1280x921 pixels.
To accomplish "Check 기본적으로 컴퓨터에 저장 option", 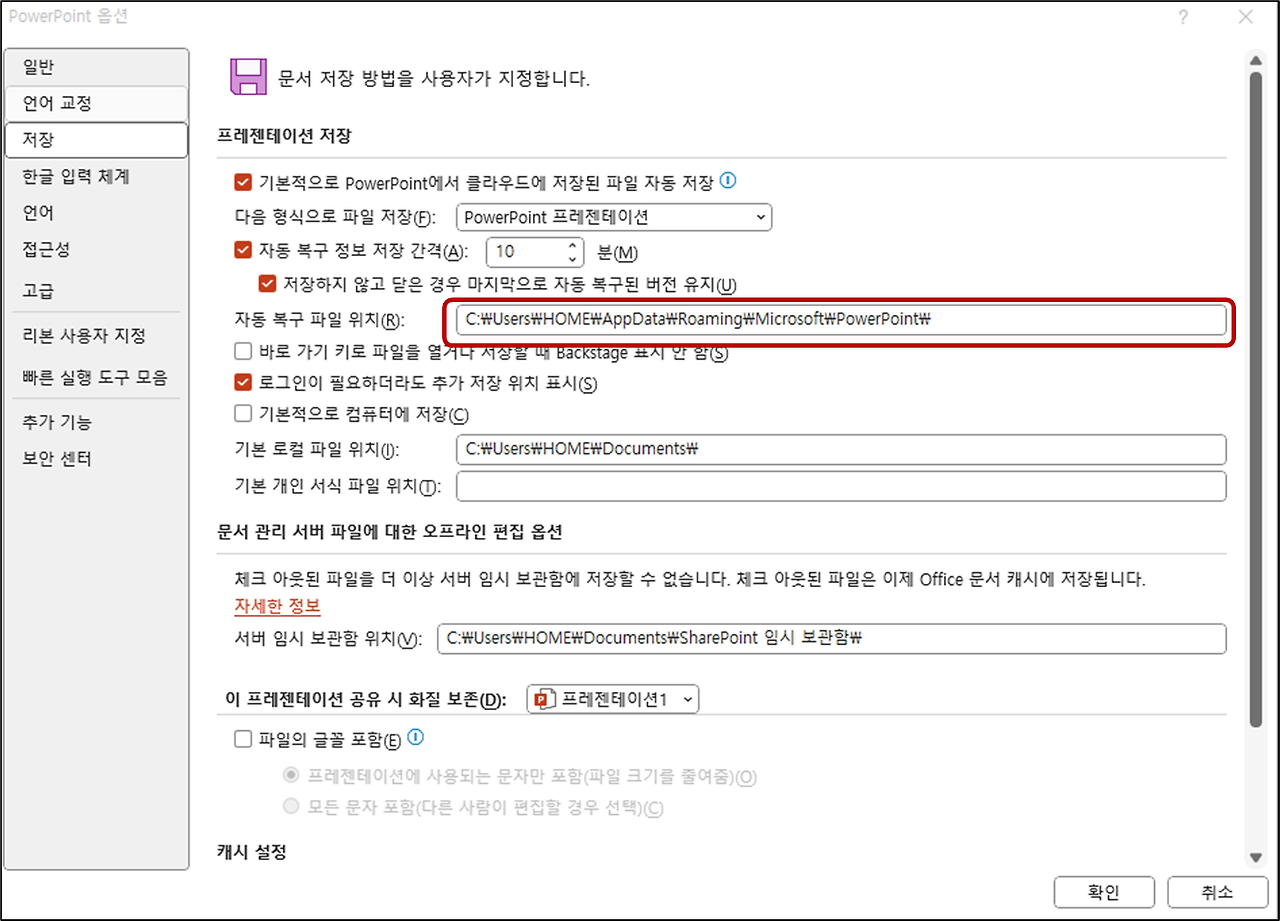I will [242, 413].
